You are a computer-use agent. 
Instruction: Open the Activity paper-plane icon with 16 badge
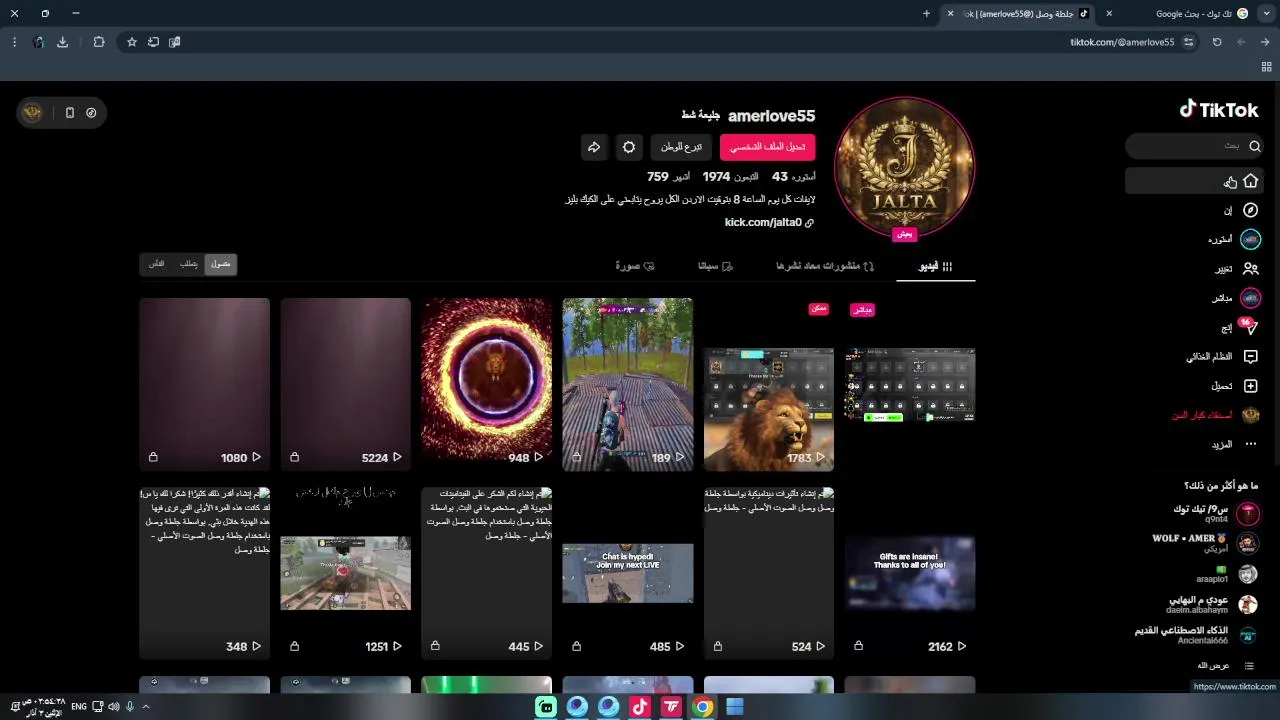[1248, 327]
